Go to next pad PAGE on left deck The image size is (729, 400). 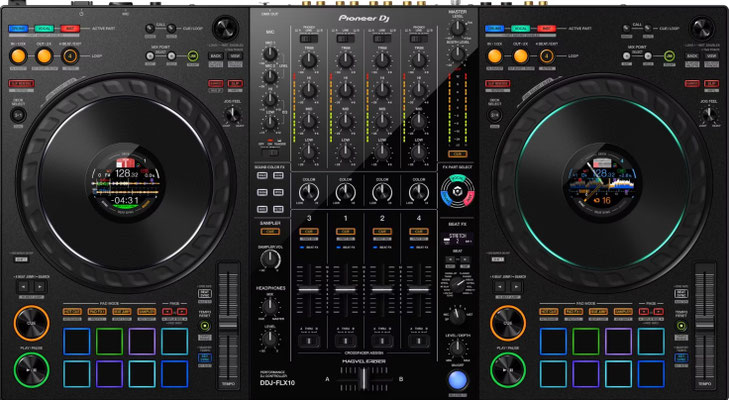point(182,312)
